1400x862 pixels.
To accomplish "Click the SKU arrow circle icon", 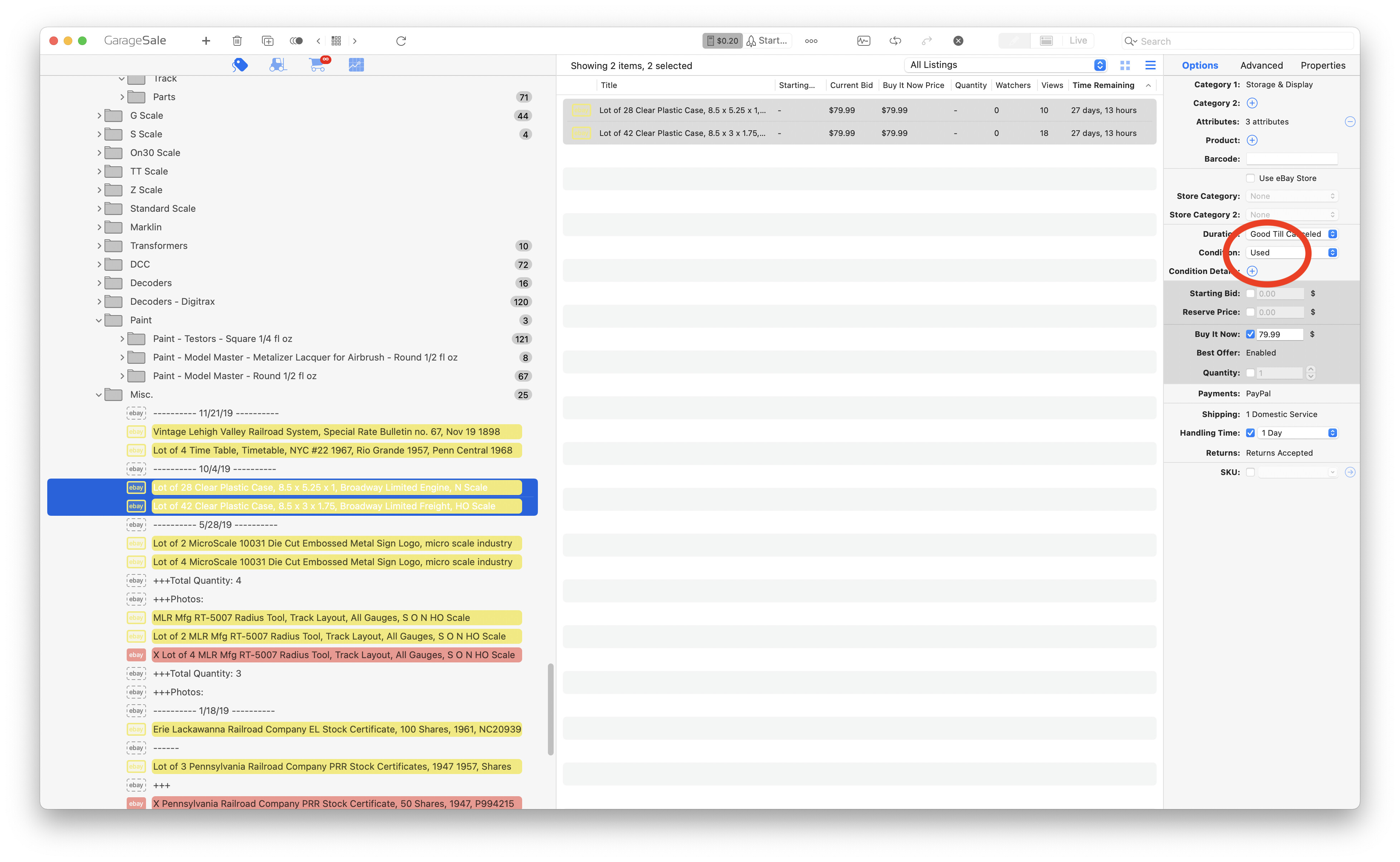I will [x=1349, y=472].
